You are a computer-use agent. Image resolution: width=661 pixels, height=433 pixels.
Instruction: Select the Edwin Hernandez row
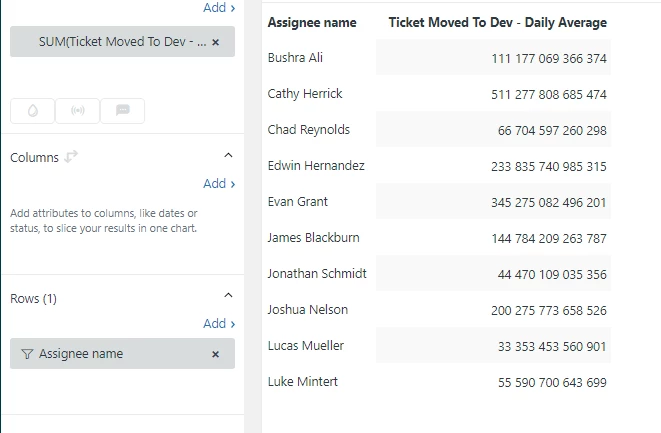(x=316, y=166)
